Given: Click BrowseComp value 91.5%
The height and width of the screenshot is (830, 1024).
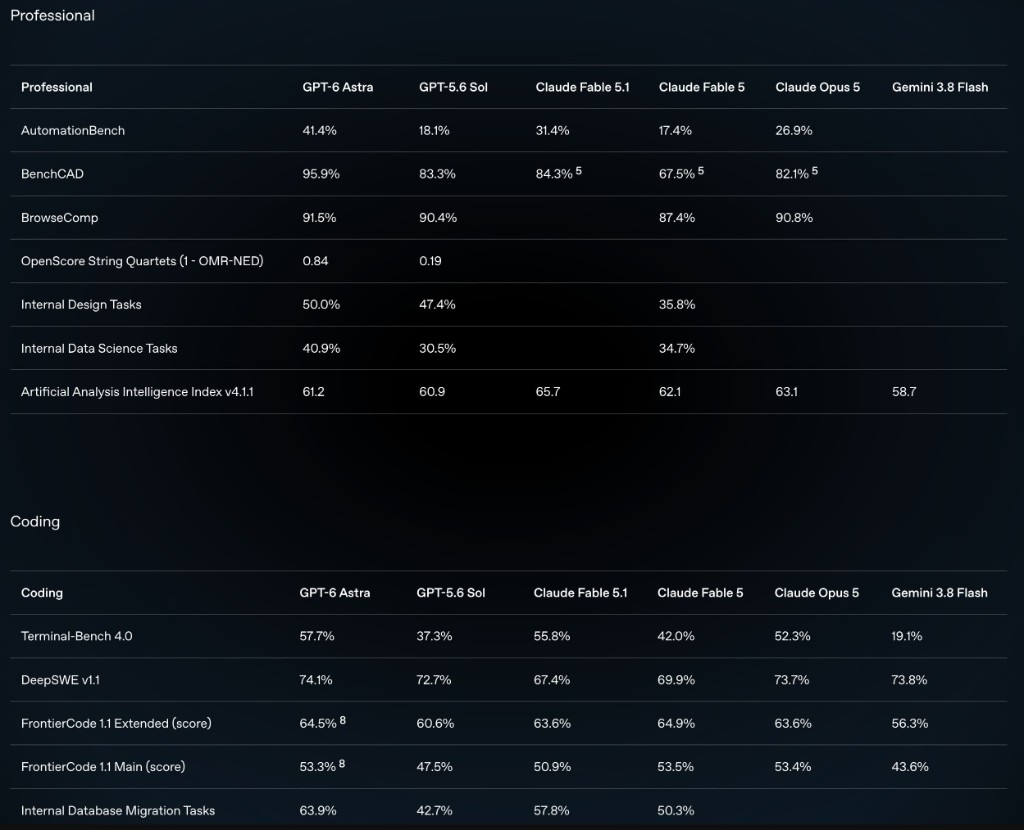Looking at the screenshot, I should coord(319,218).
